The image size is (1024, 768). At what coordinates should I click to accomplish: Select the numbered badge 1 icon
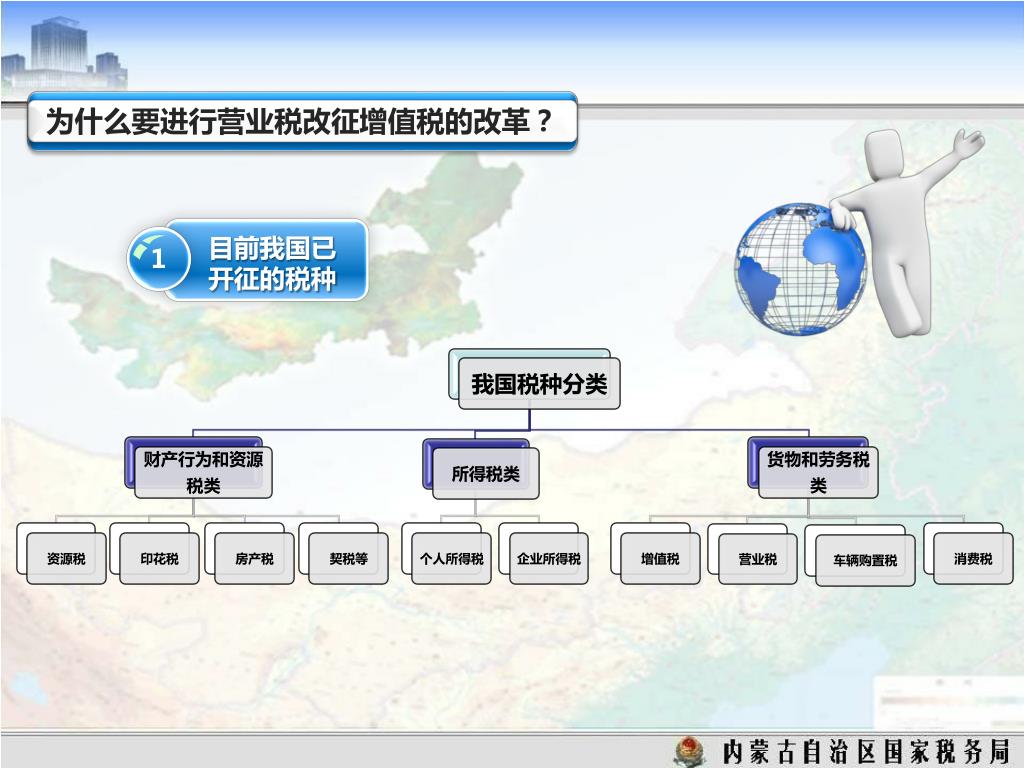[x=158, y=259]
